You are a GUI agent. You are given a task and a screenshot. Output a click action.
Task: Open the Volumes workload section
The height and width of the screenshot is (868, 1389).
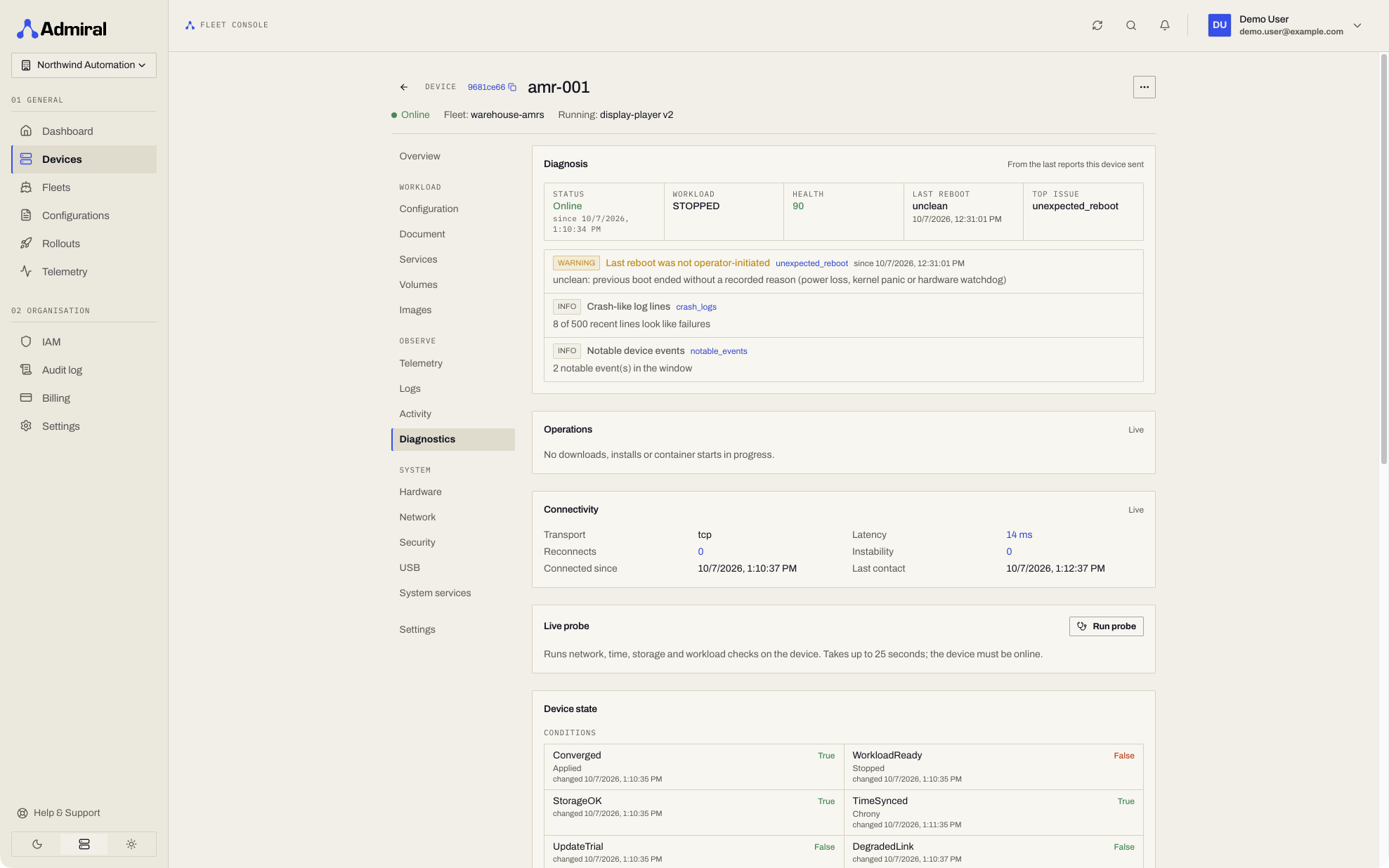(452, 284)
